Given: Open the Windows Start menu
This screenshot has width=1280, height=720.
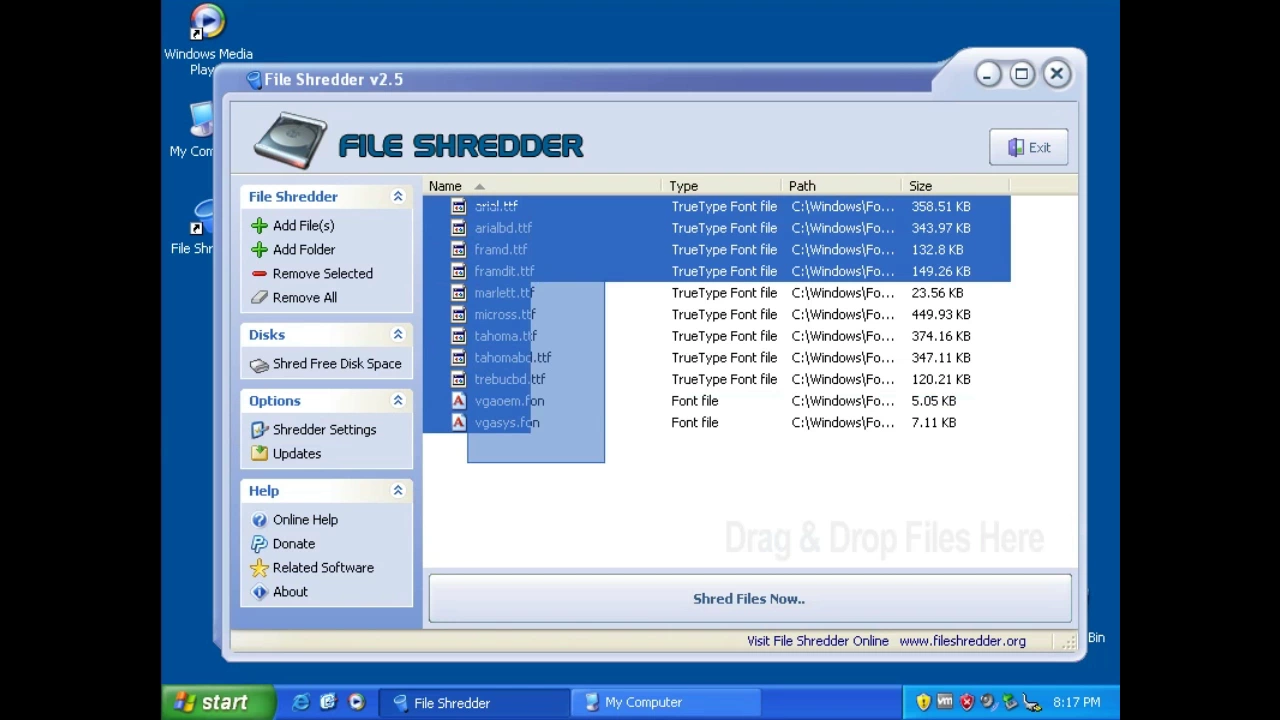Looking at the screenshot, I should point(218,702).
